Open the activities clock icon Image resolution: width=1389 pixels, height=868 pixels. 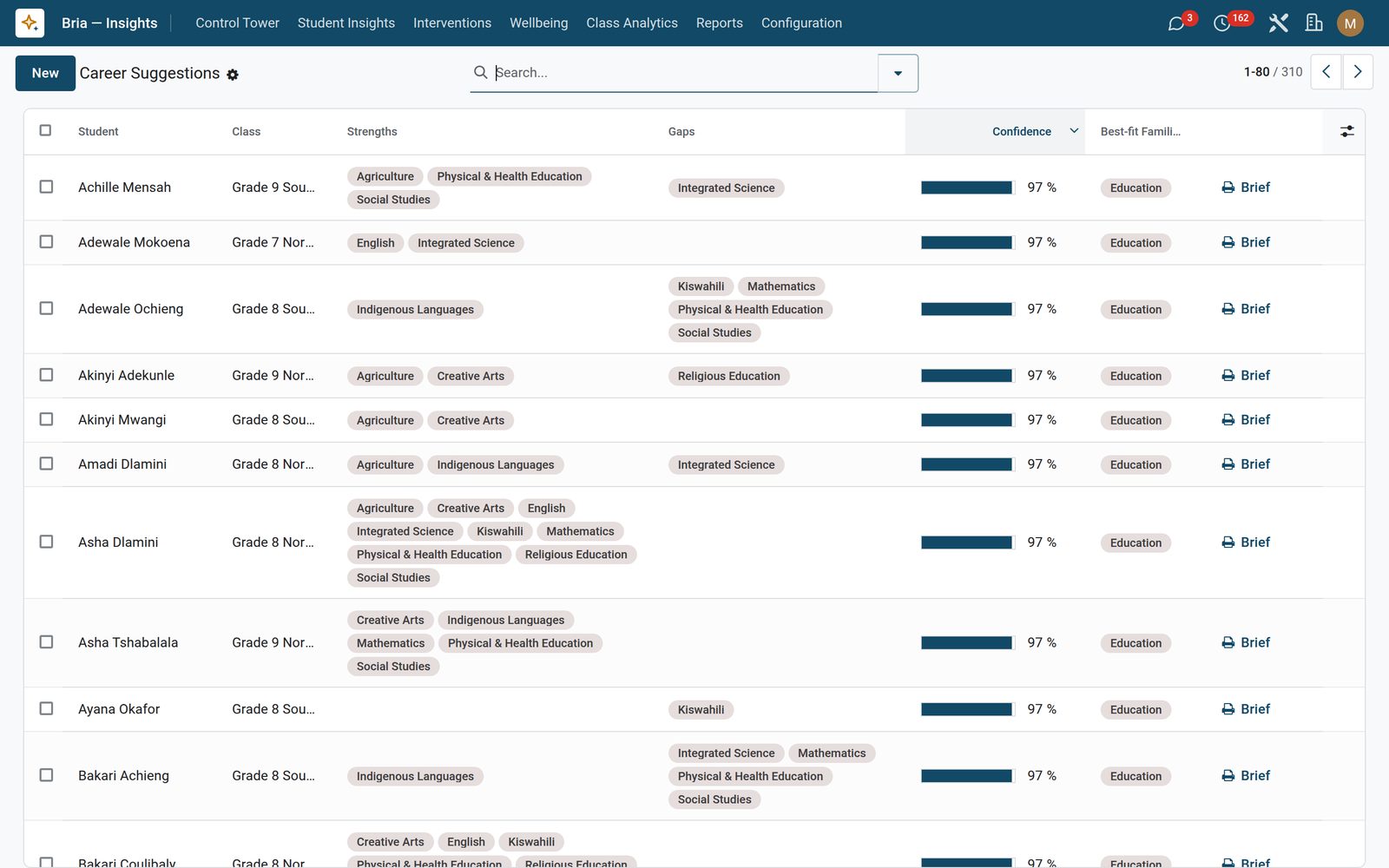[x=1221, y=23]
